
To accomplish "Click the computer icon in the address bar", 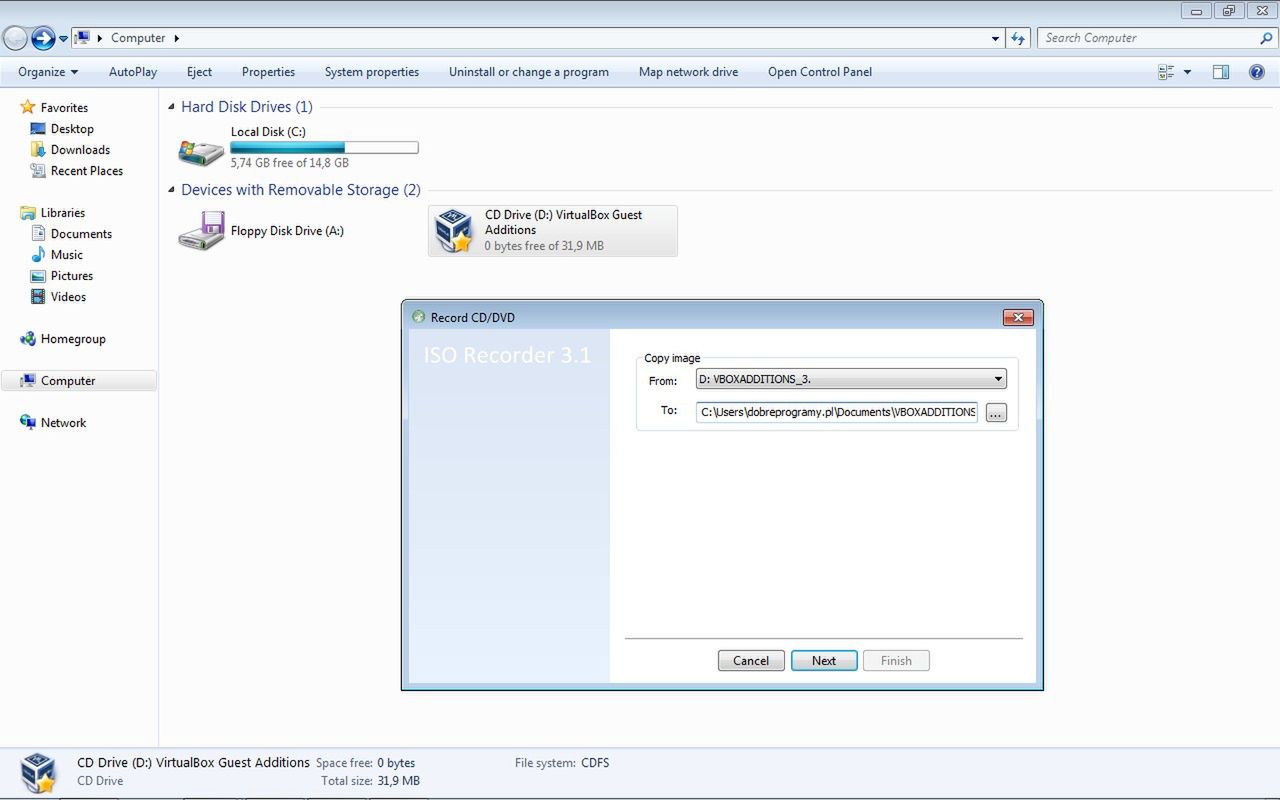I will 83,38.
